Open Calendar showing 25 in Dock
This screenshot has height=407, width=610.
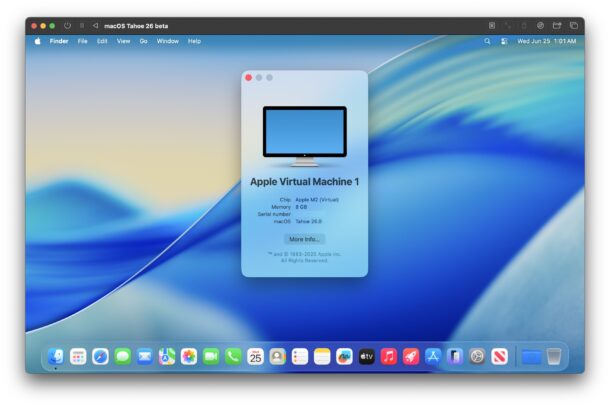point(255,356)
